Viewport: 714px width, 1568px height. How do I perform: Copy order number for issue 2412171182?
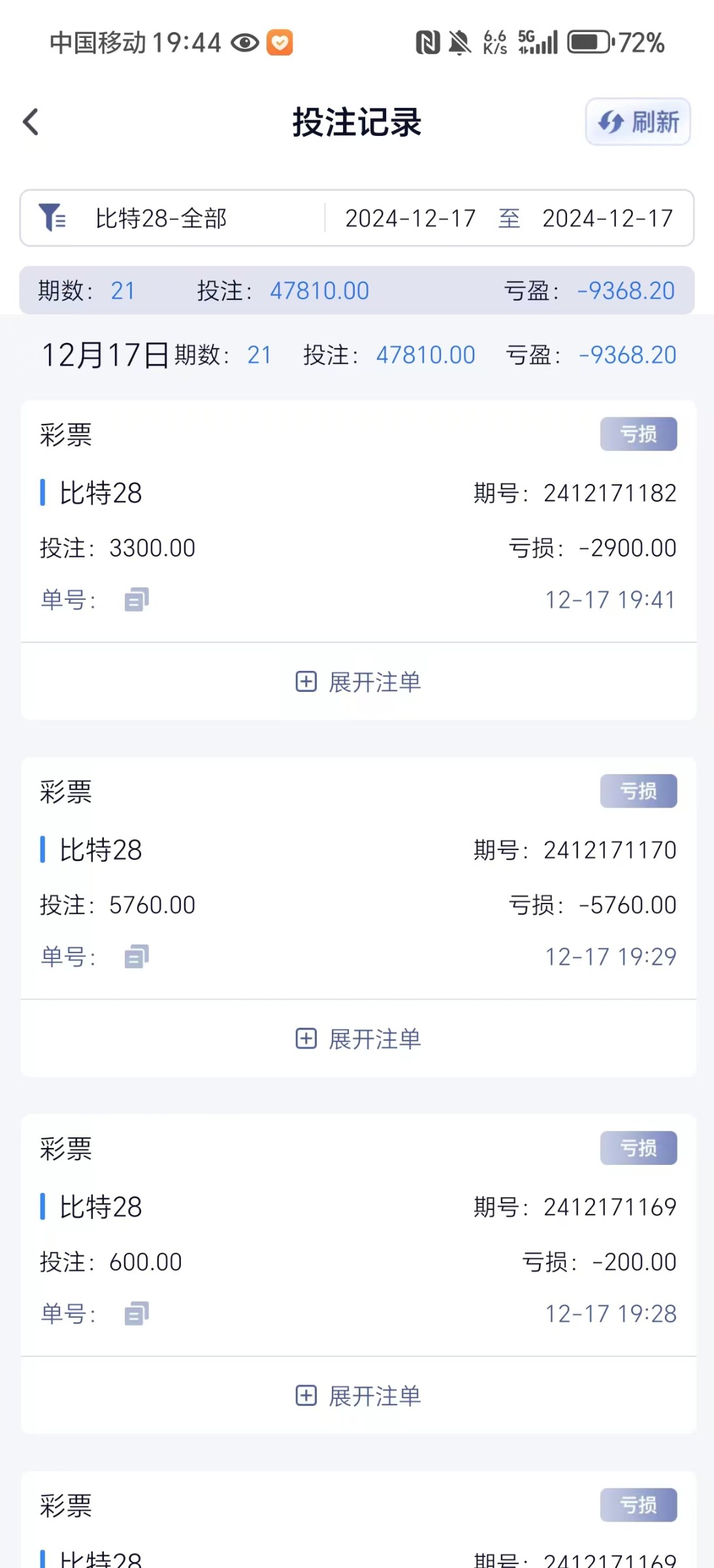(137, 599)
